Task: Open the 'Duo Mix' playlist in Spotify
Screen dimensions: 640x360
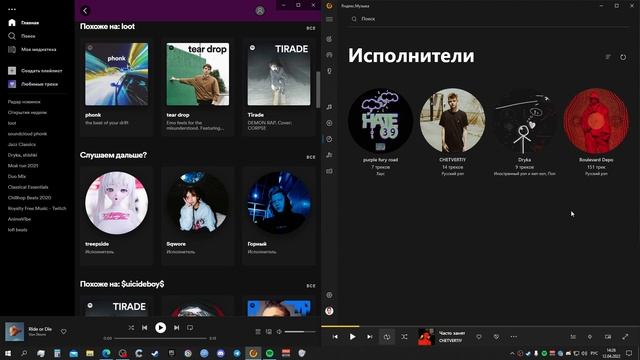Action: pyautogui.click(x=17, y=176)
